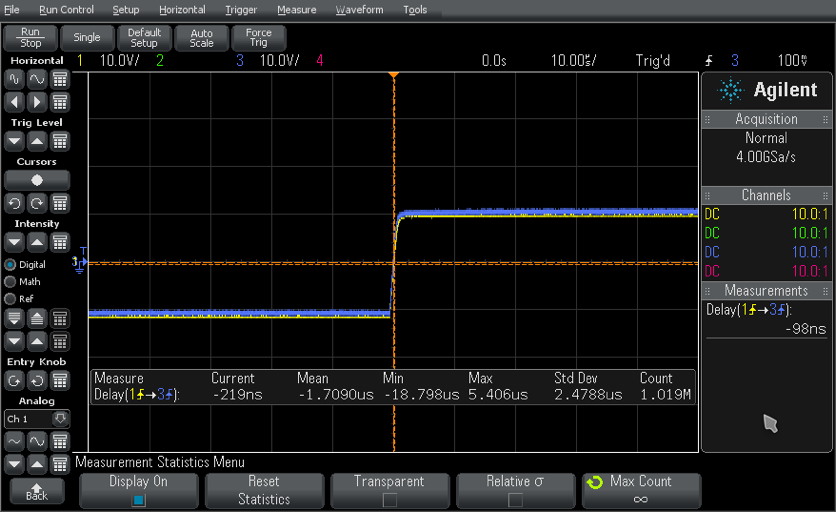
Task: Select the Math radio button
Action: [x=10, y=282]
